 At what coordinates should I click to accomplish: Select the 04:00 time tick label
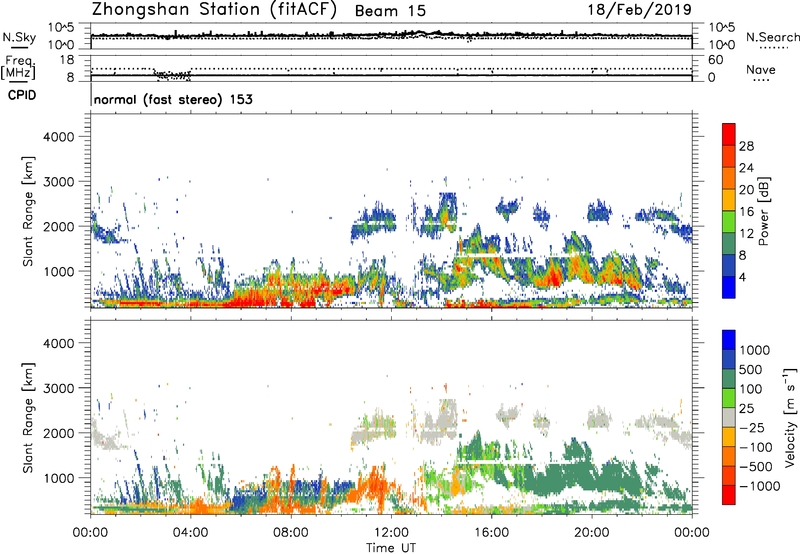(190, 533)
